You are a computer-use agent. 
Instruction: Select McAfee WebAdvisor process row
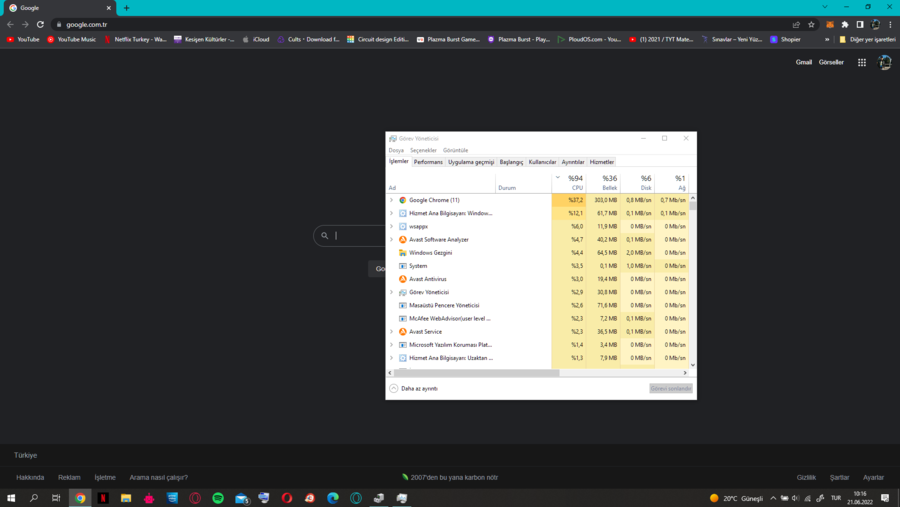[538, 319]
